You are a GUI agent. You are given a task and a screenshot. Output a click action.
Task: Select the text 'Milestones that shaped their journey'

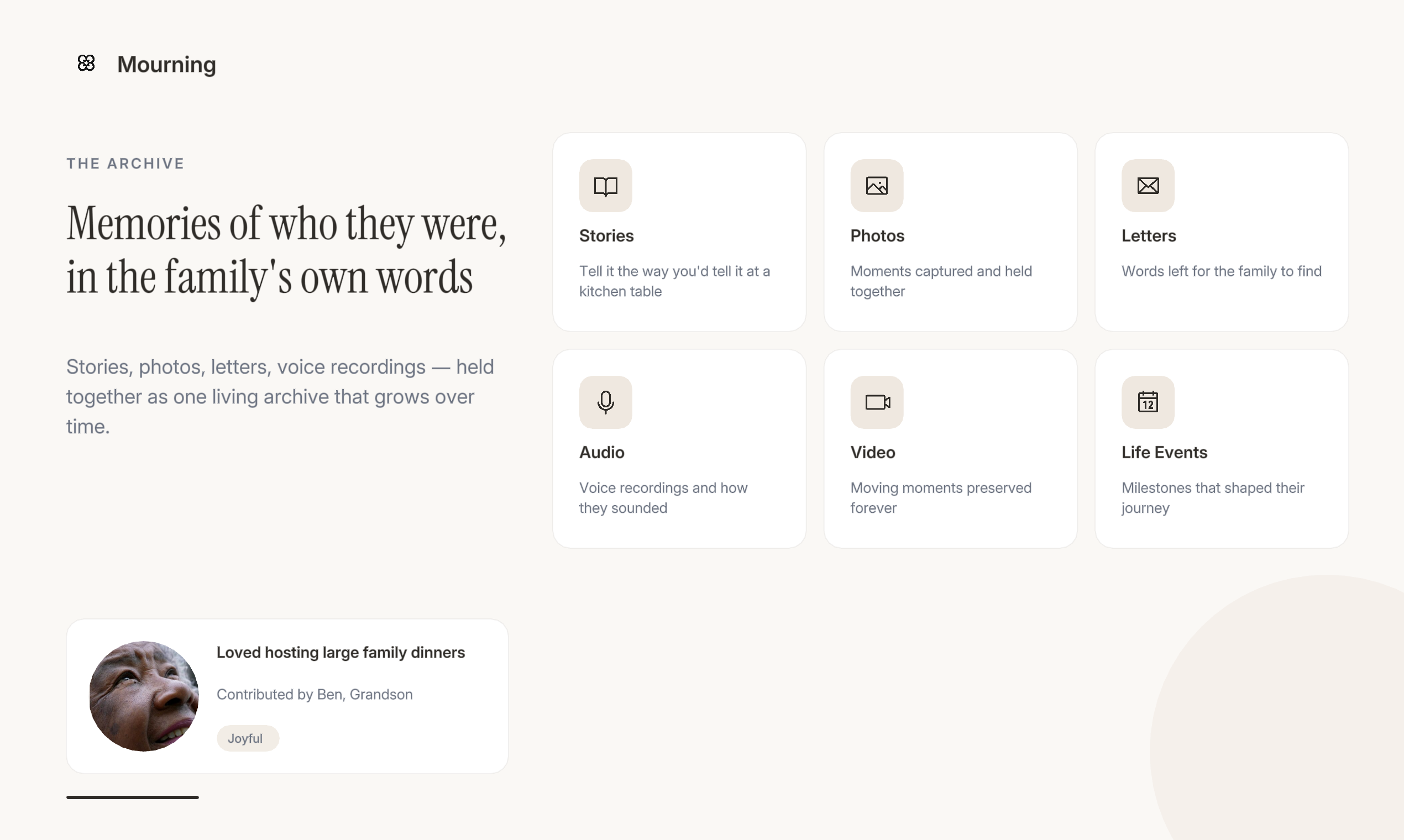[1213, 498]
